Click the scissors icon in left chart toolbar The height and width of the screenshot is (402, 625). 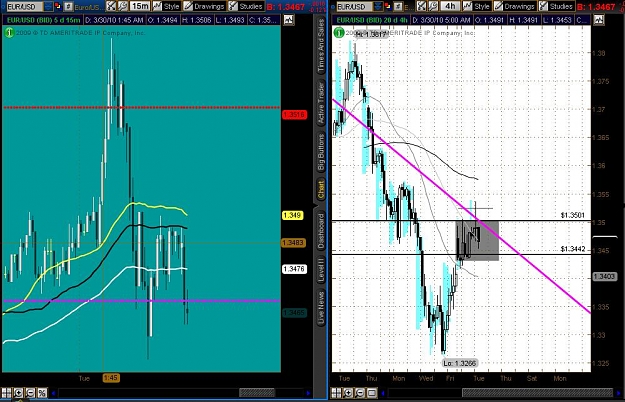pos(111,6)
